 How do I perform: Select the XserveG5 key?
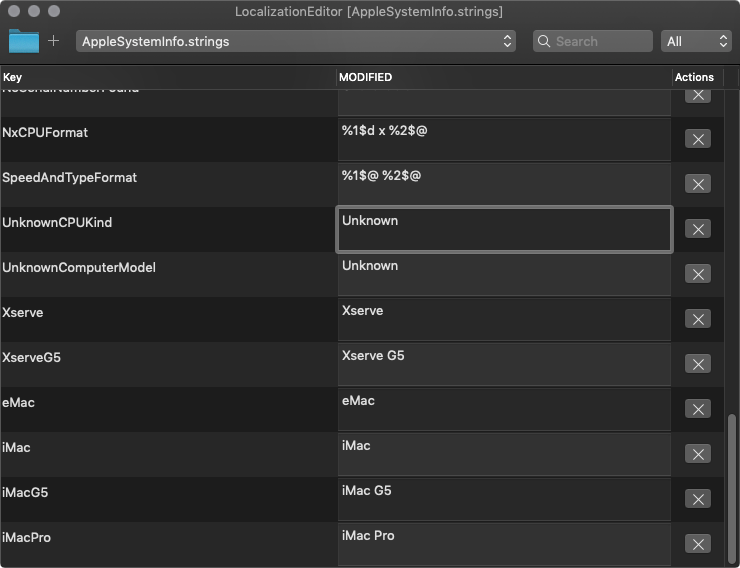(31, 358)
